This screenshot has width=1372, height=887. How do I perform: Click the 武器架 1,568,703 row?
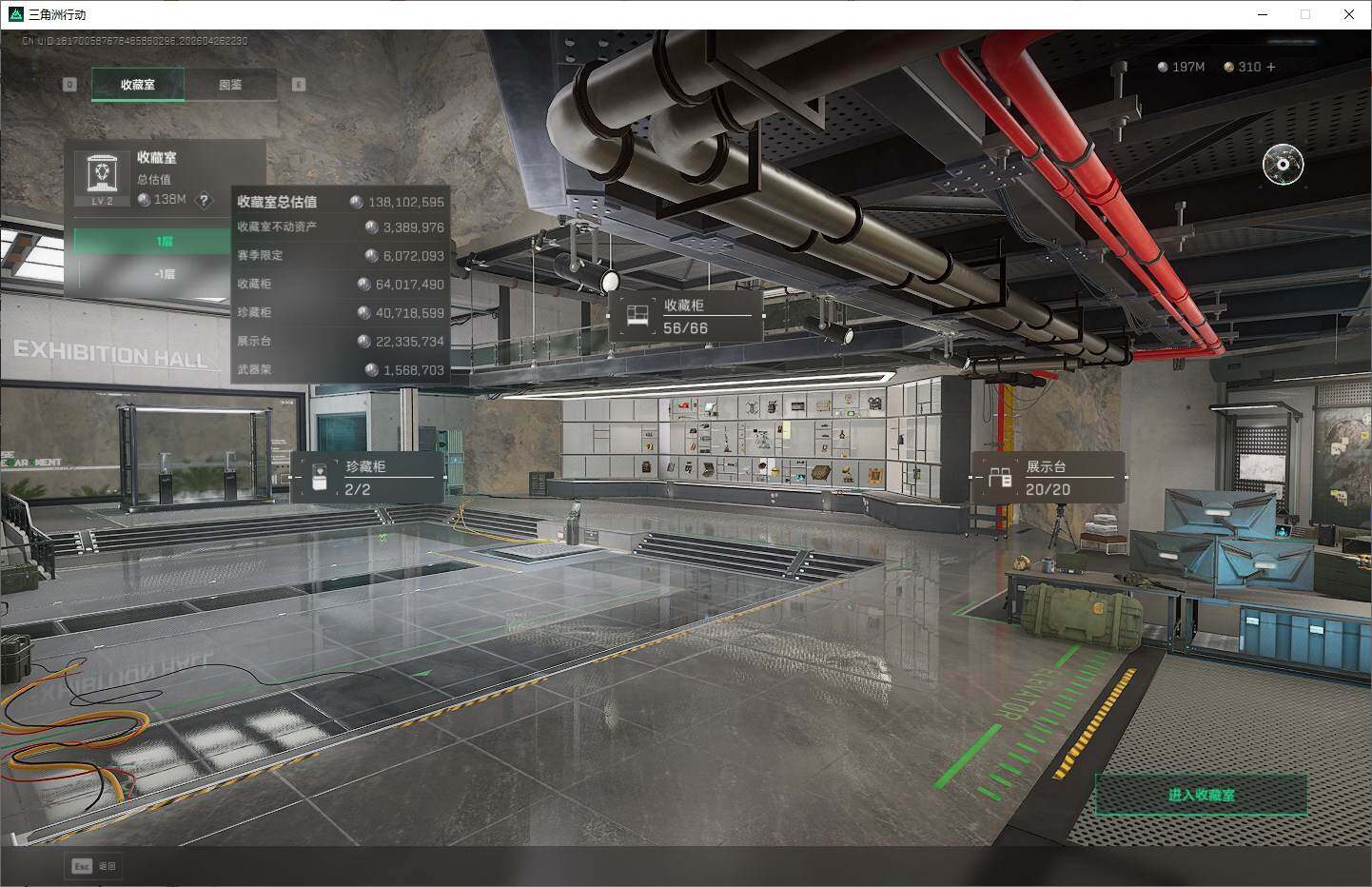[341, 370]
